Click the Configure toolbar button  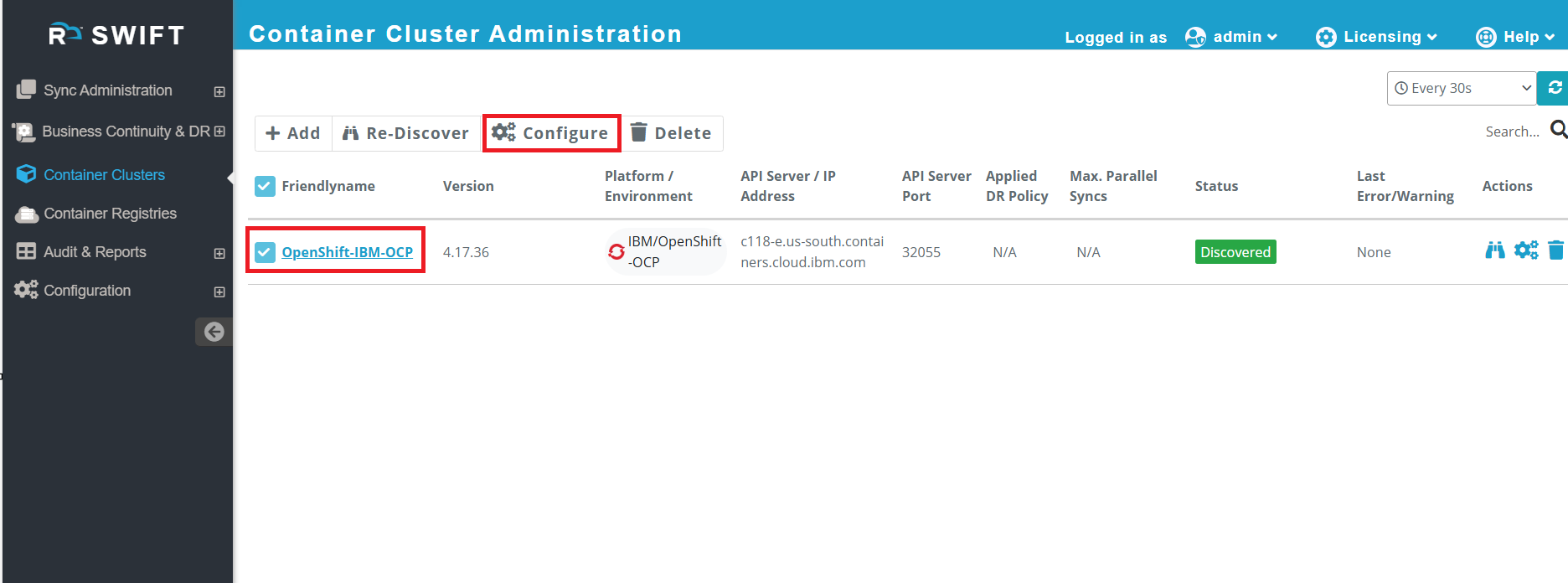coord(551,133)
